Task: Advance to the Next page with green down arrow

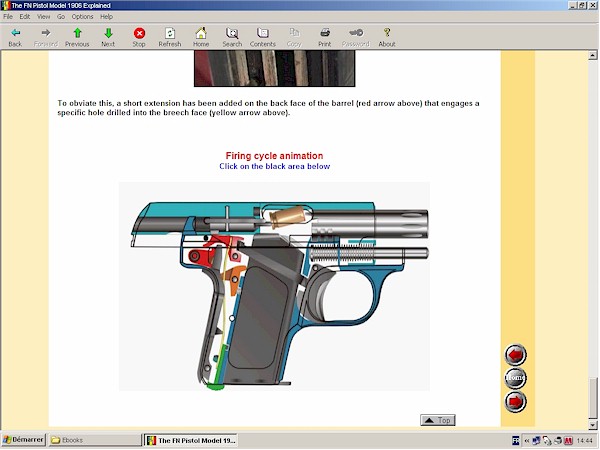Action: click(x=108, y=37)
